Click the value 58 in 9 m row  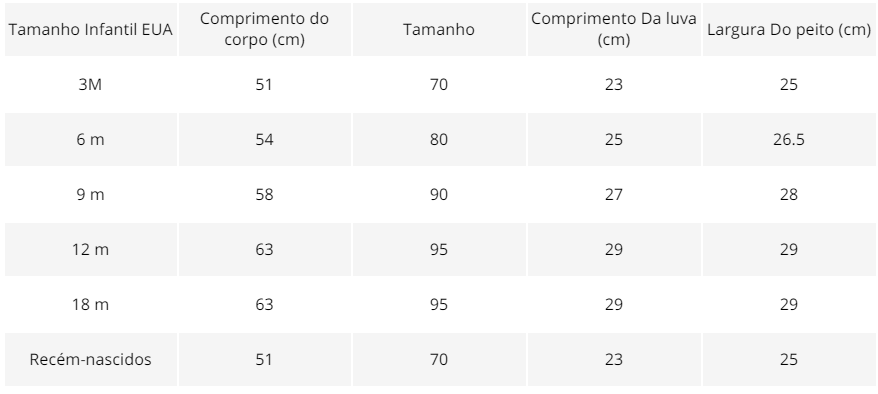pos(264,194)
